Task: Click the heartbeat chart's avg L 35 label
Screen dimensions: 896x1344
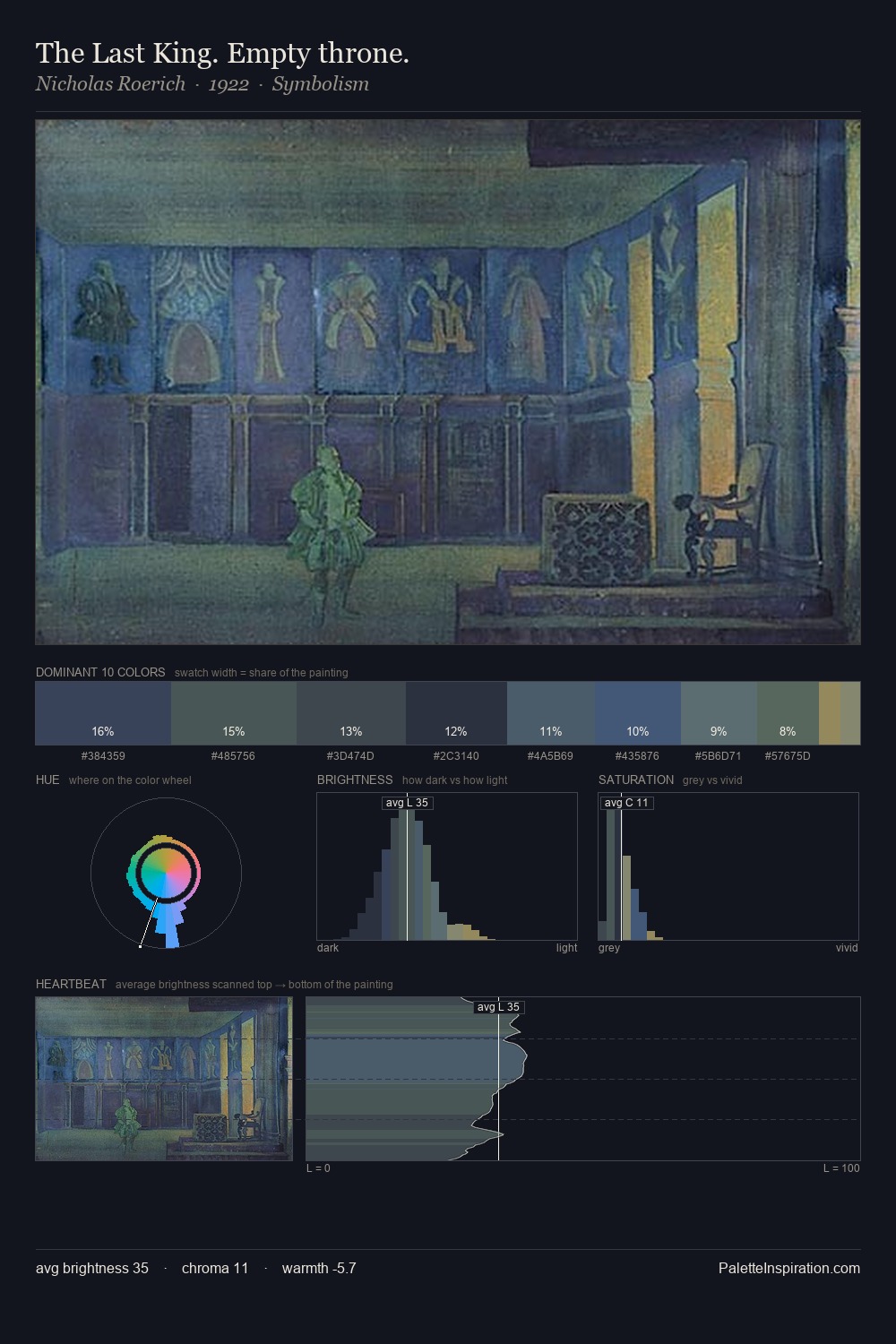Action: click(x=498, y=1007)
